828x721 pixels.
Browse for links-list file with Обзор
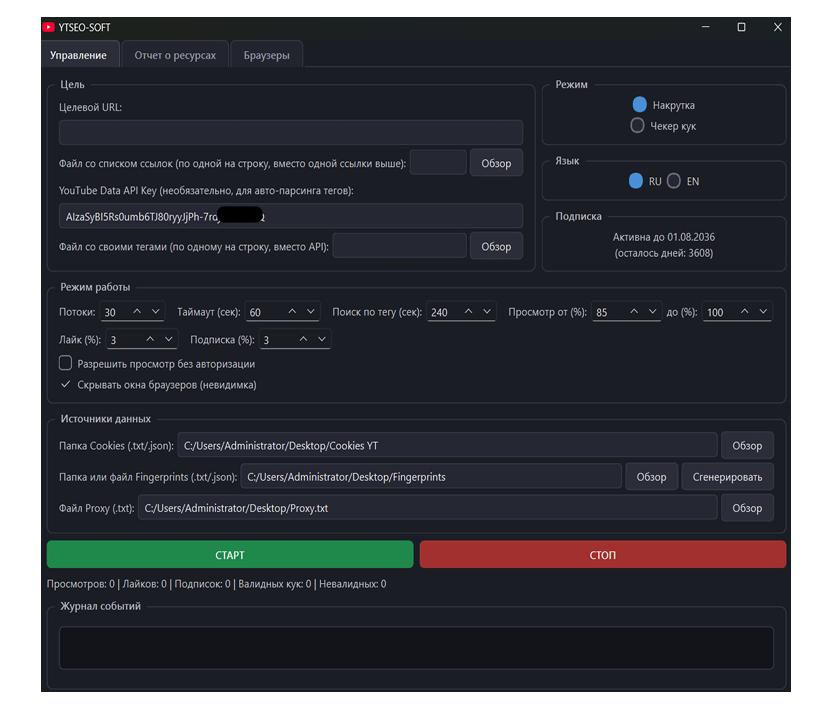click(496, 163)
